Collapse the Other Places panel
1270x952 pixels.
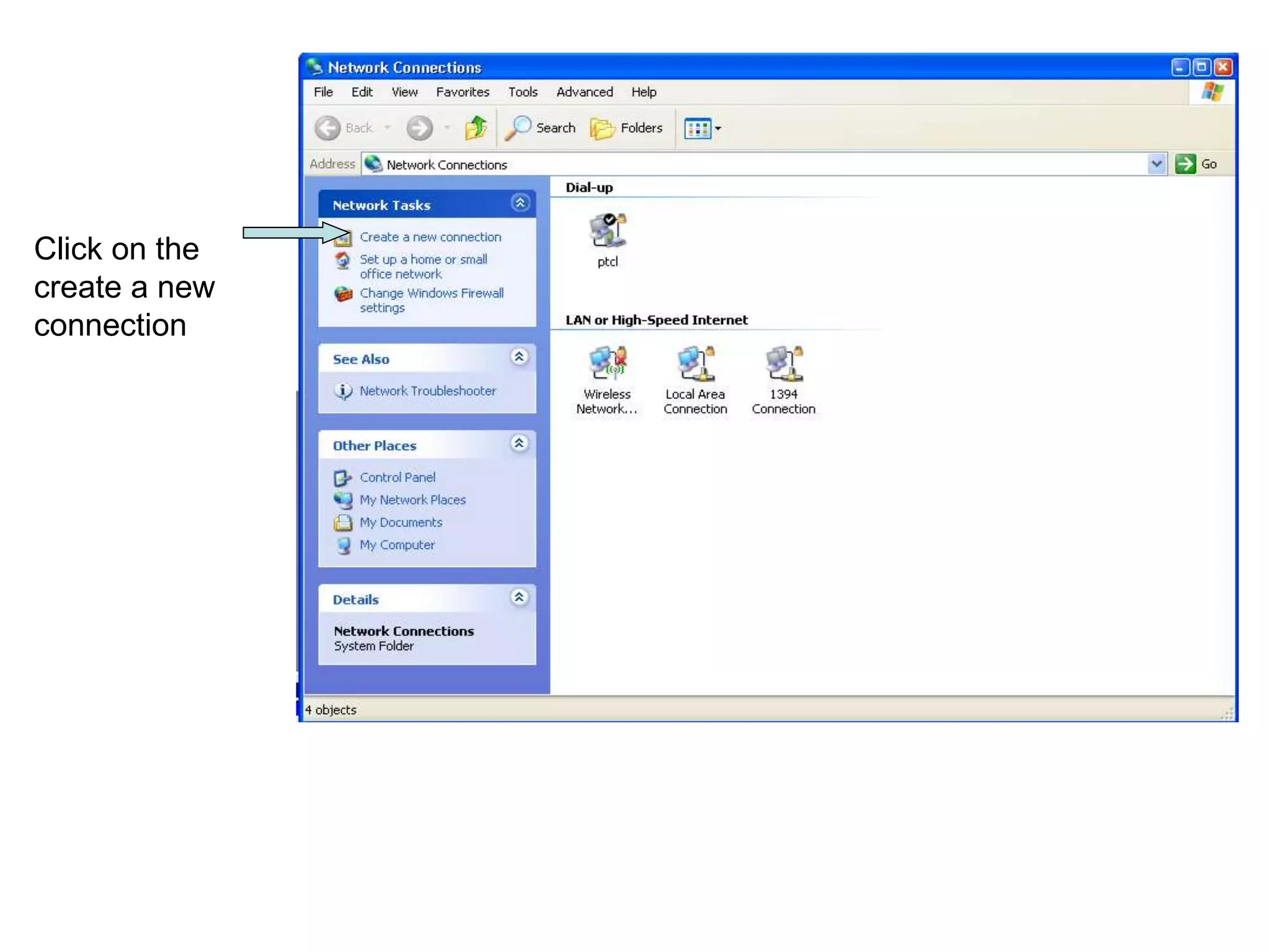[x=520, y=444]
